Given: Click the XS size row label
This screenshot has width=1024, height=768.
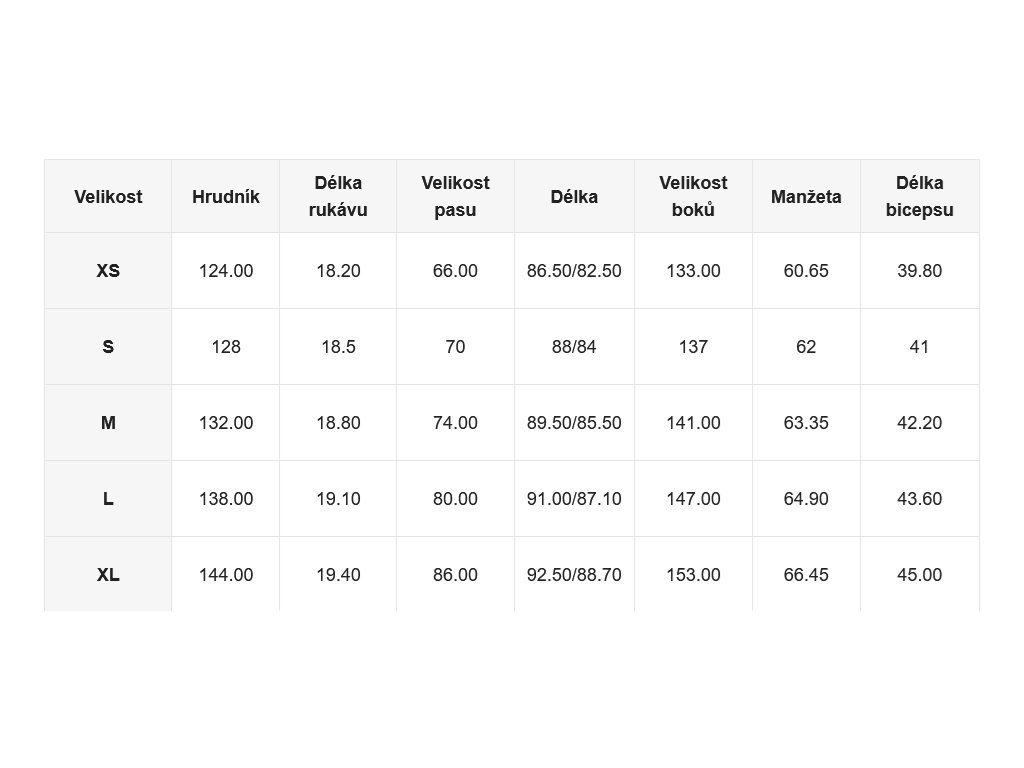Looking at the screenshot, I should tap(108, 270).
